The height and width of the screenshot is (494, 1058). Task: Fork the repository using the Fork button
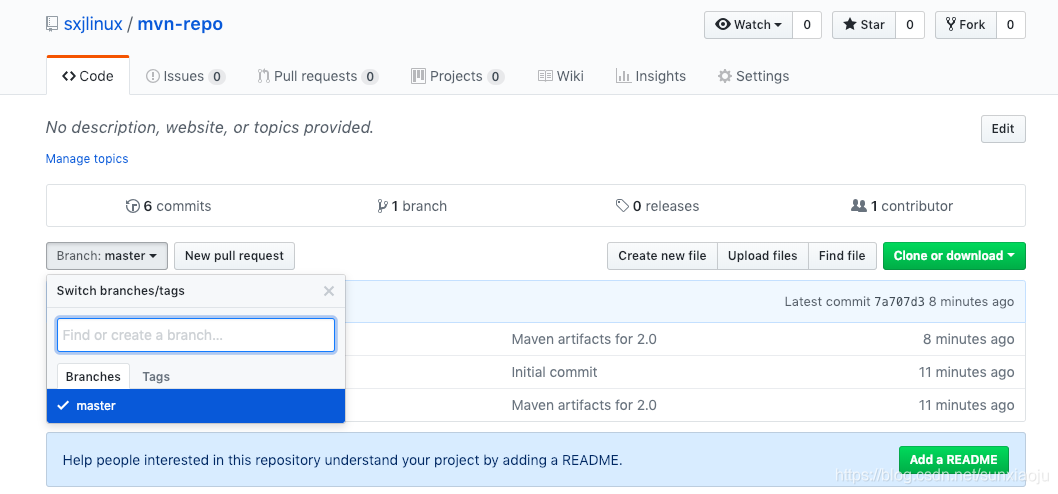966,25
